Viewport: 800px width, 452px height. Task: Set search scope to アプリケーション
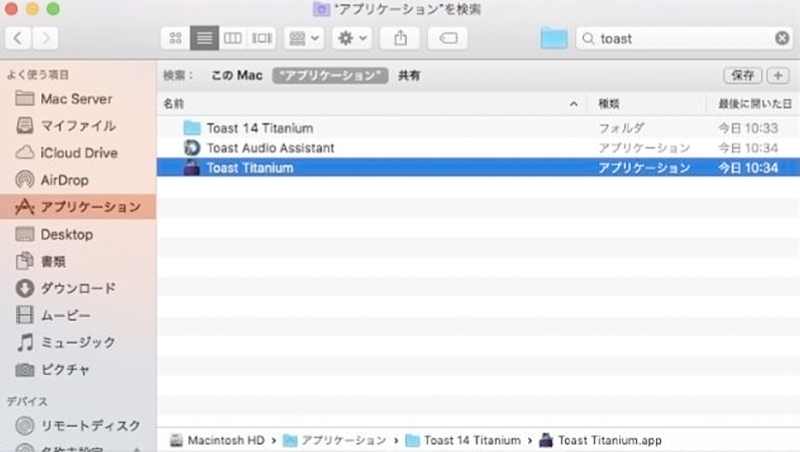coord(331,76)
